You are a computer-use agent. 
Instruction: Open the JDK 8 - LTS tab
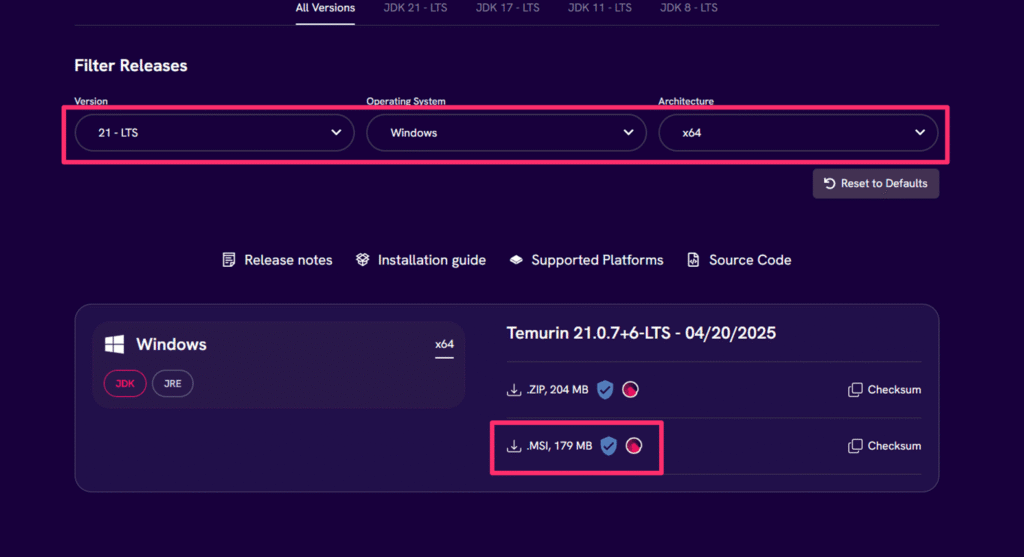click(x=688, y=8)
